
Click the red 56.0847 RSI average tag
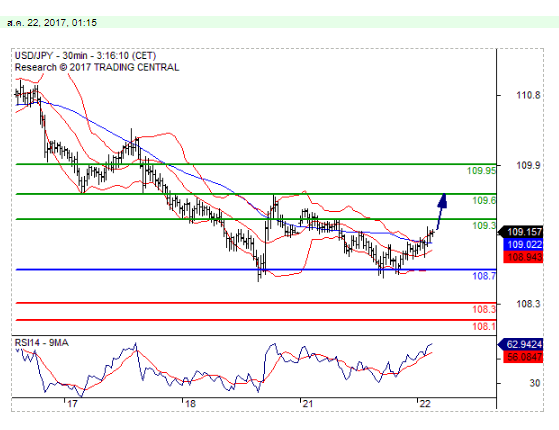pyautogui.click(x=523, y=357)
